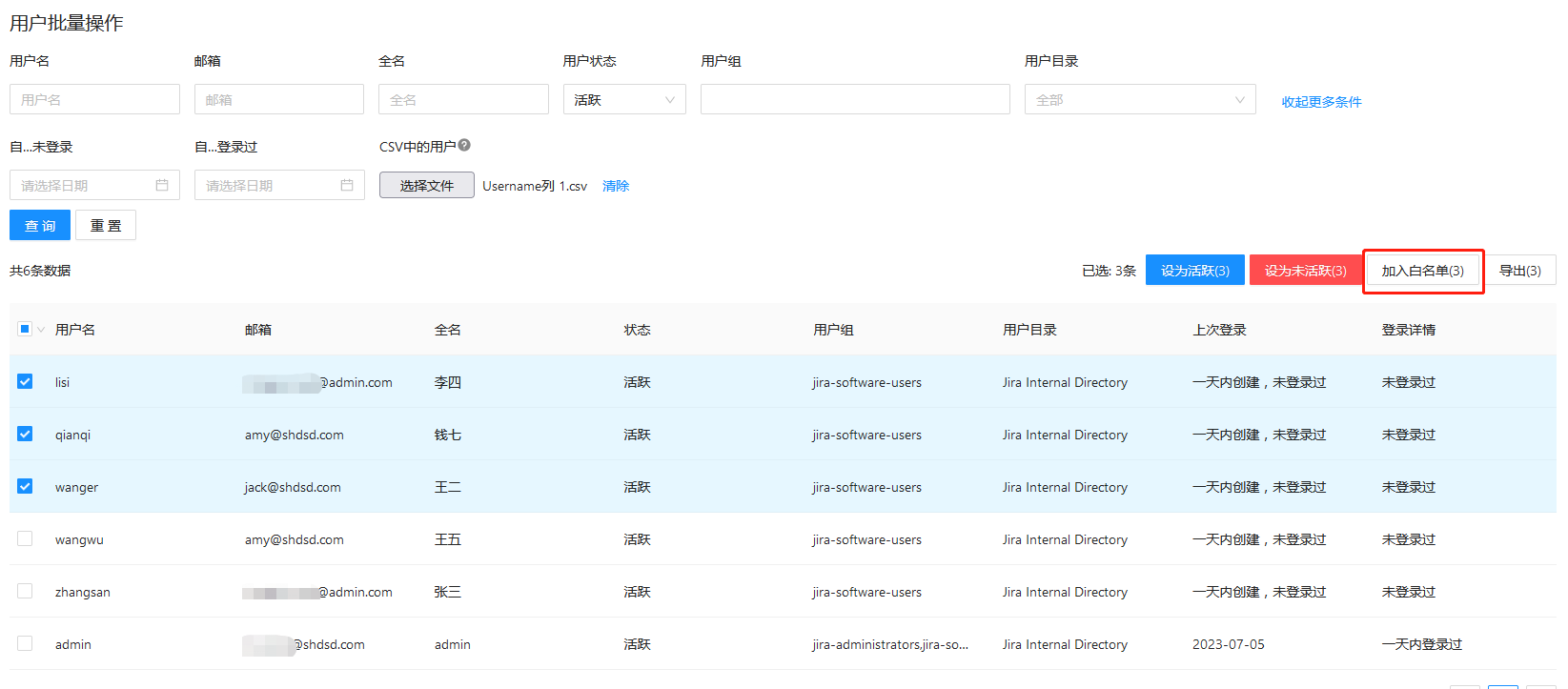Check the checkbox for user wangwu
This screenshot has height=689, width=1568.
point(25,538)
